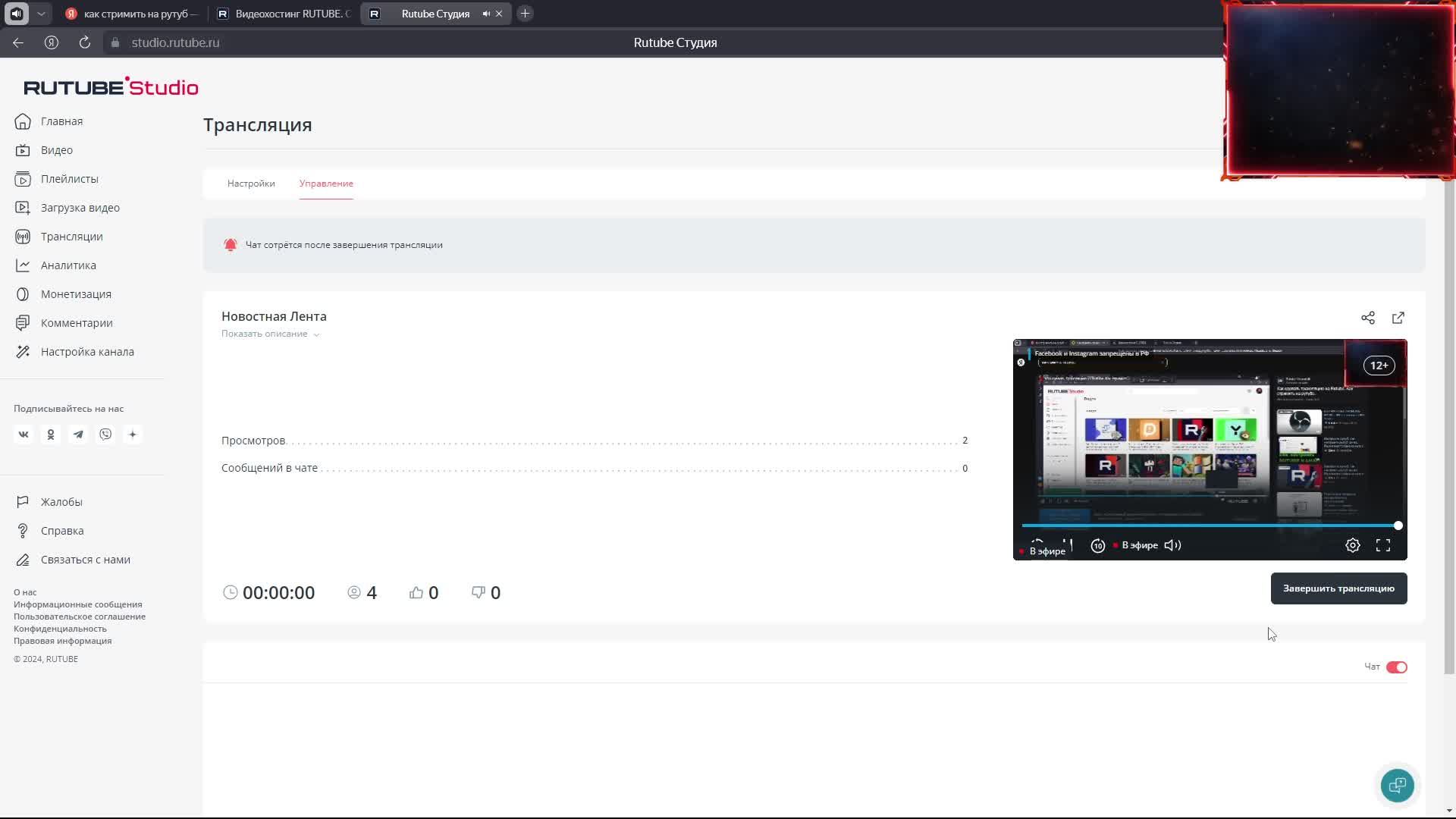Turn off the Чат toggle
1456x819 pixels.
pyautogui.click(x=1397, y=667)
